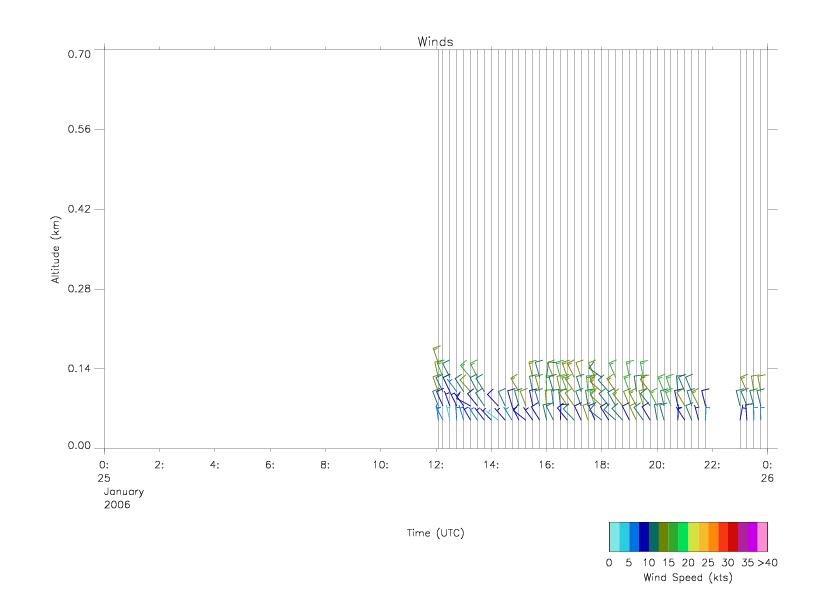Image resolution: width=827 pixels, height=611 pixels.
Task: Click the "4:" time tick label
Action: pyautogui.click(x=214, y=465)
